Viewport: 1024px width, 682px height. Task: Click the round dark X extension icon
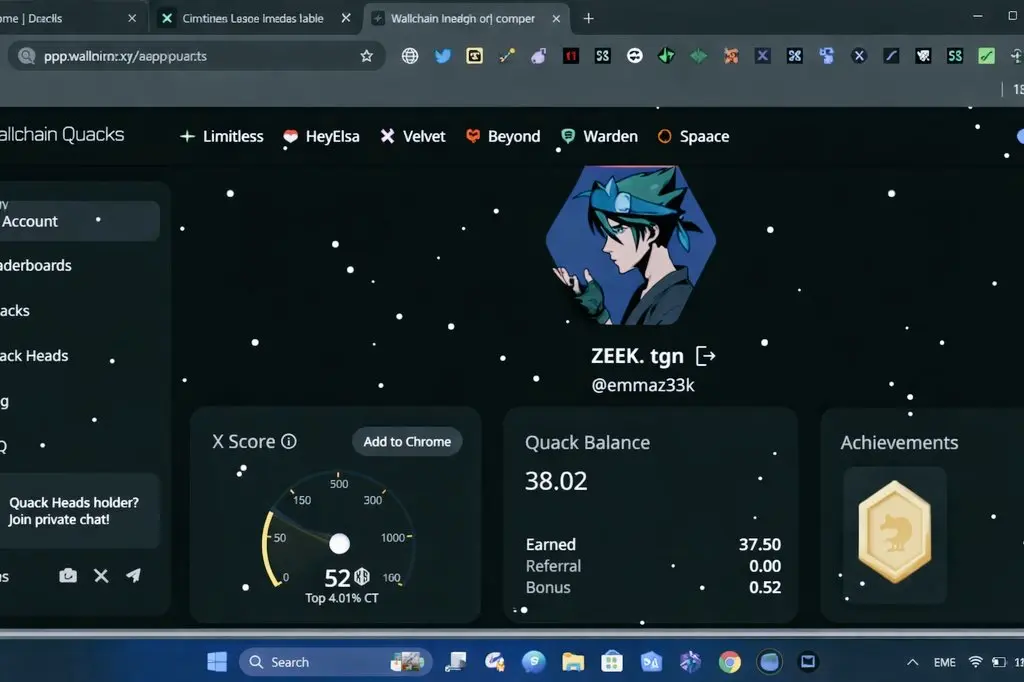[859, 56]
